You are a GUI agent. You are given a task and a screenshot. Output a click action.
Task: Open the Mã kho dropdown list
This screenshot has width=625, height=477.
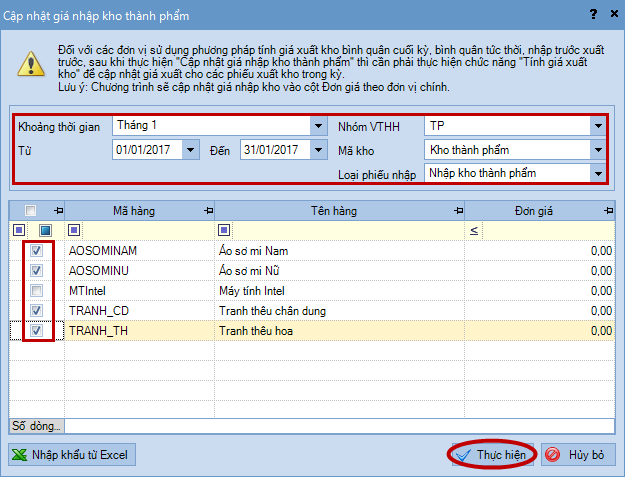pos(597,150)
